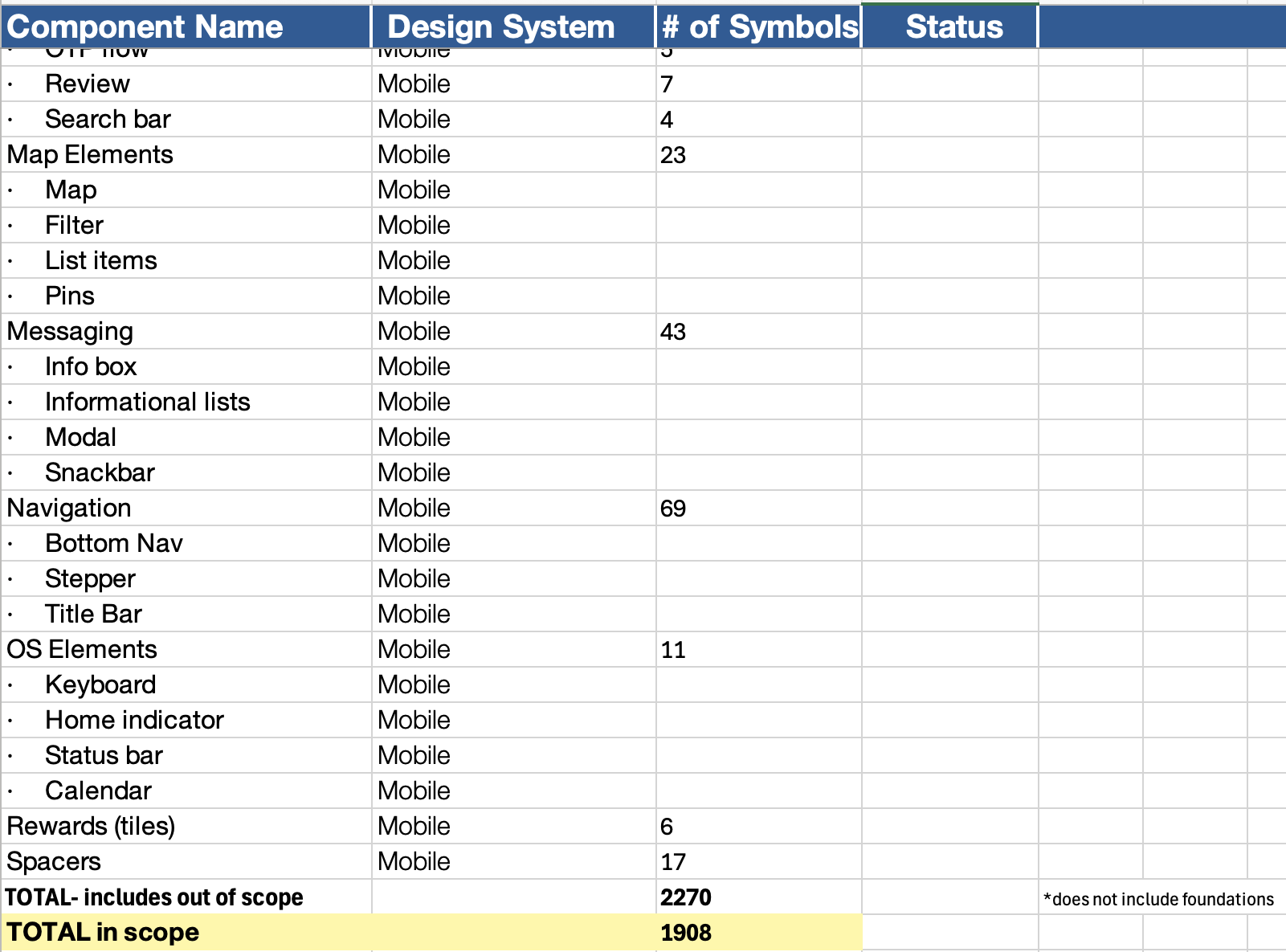
Task: Click the Rewards (tiles) cell
Action: click(x=91, y=826)
